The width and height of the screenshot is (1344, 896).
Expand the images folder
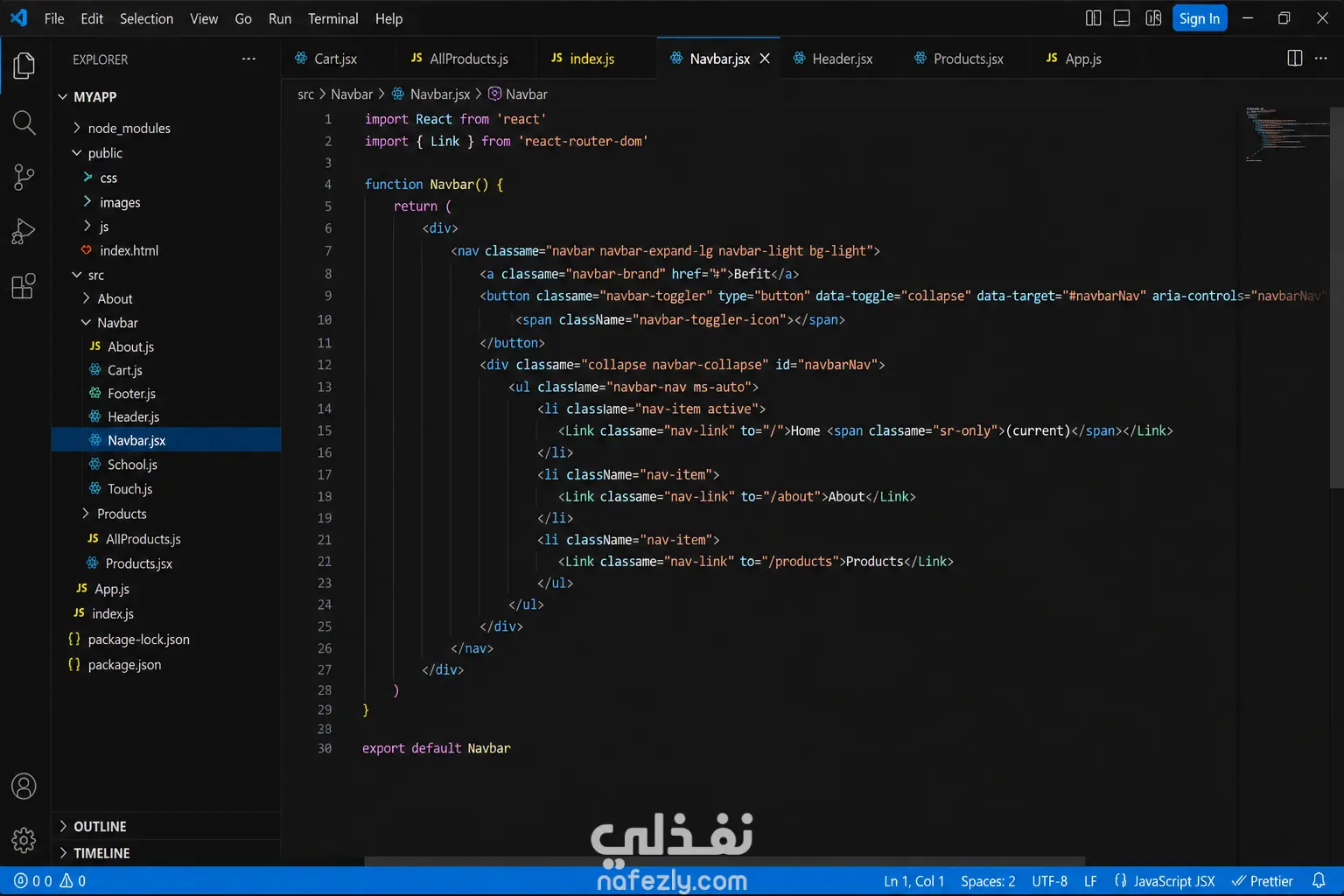(x=120, y=202)
